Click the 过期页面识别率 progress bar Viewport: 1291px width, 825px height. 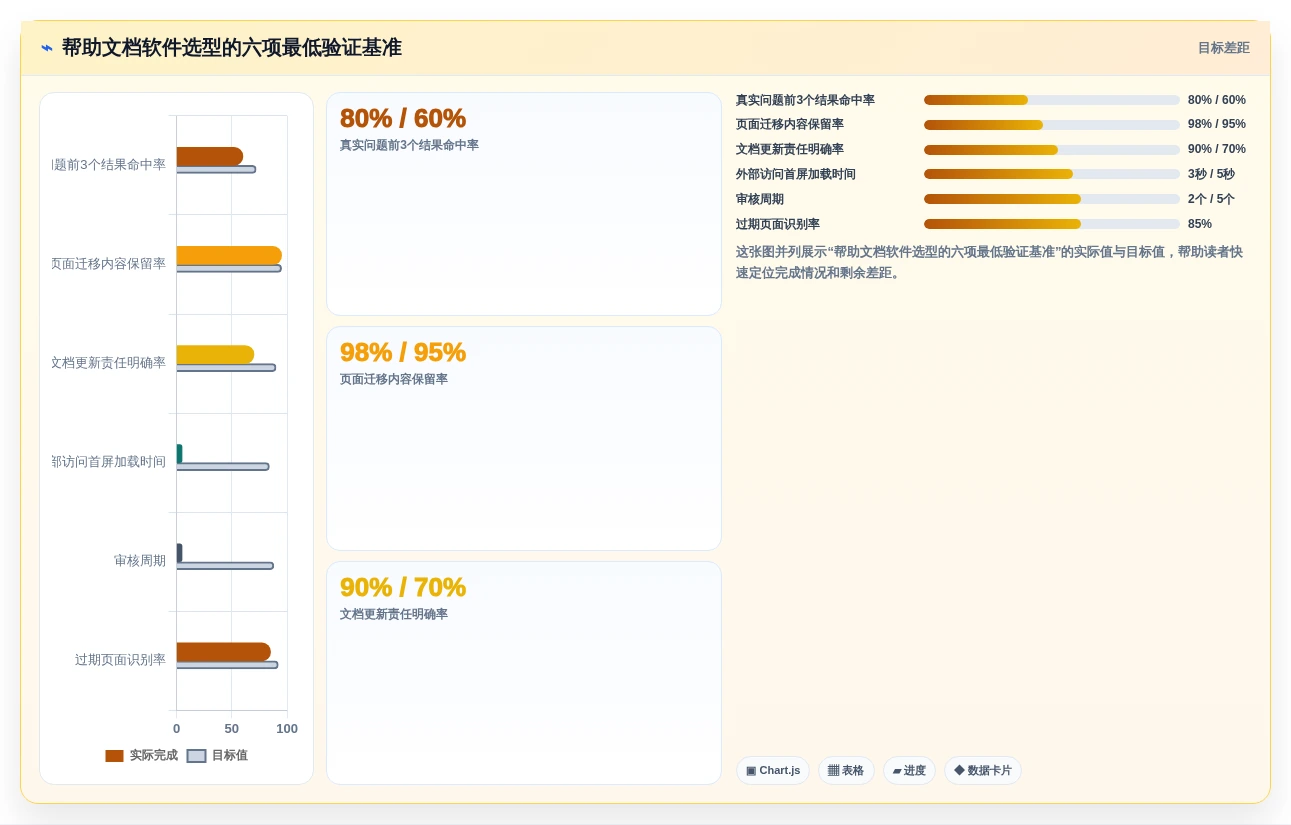click(1051, 224)
